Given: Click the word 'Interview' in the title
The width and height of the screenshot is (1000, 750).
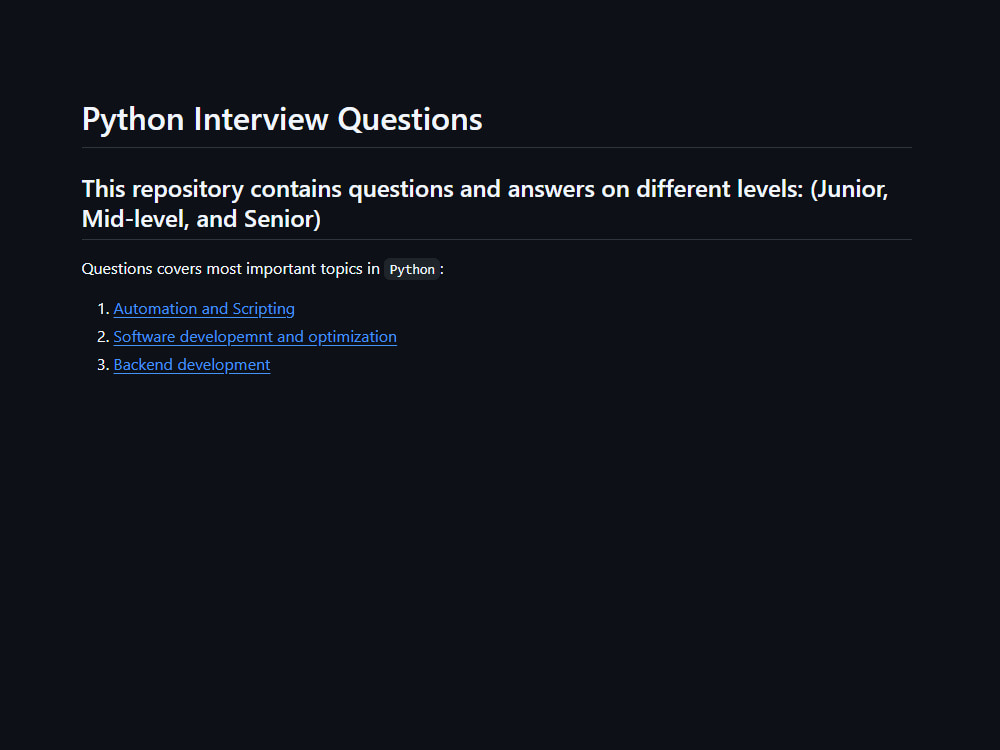Looking at the screenshot, I should (x=261, y=119).
